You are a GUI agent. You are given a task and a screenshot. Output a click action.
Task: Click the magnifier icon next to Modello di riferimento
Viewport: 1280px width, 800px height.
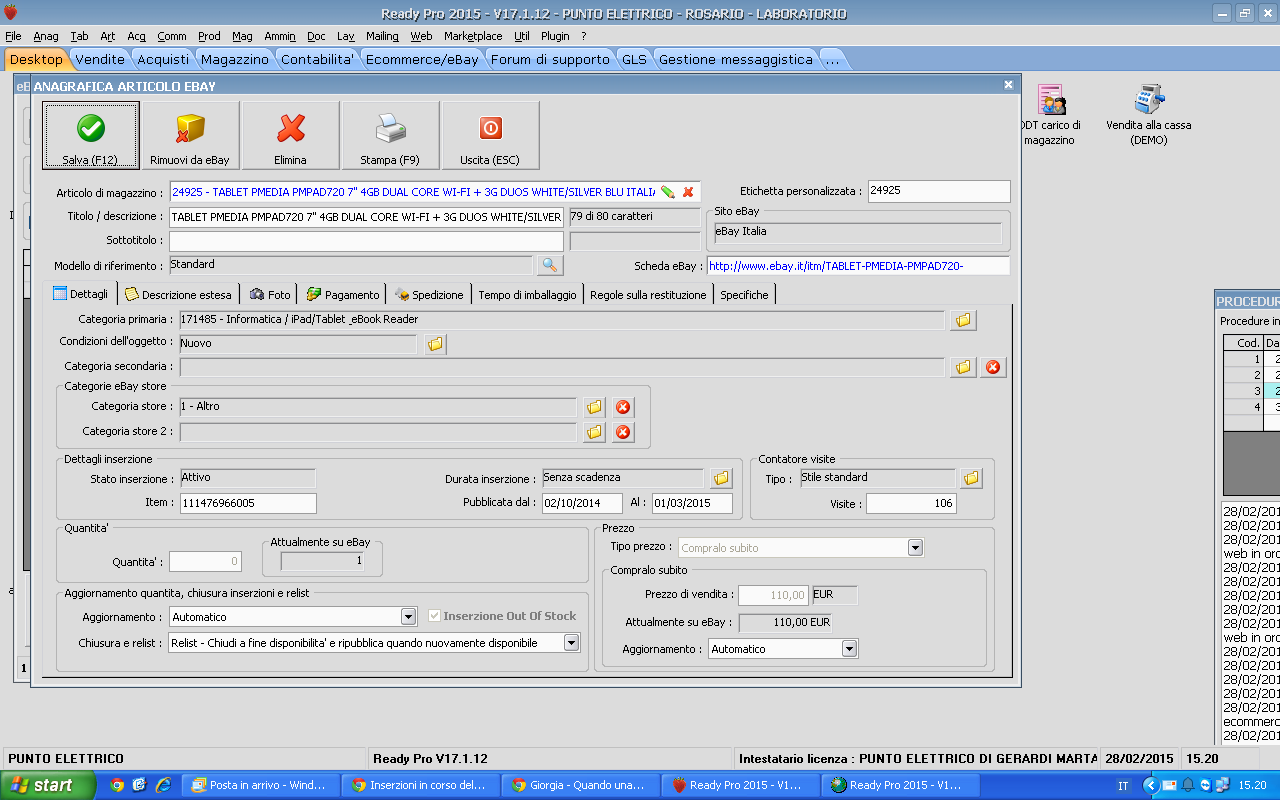(550, 265)
